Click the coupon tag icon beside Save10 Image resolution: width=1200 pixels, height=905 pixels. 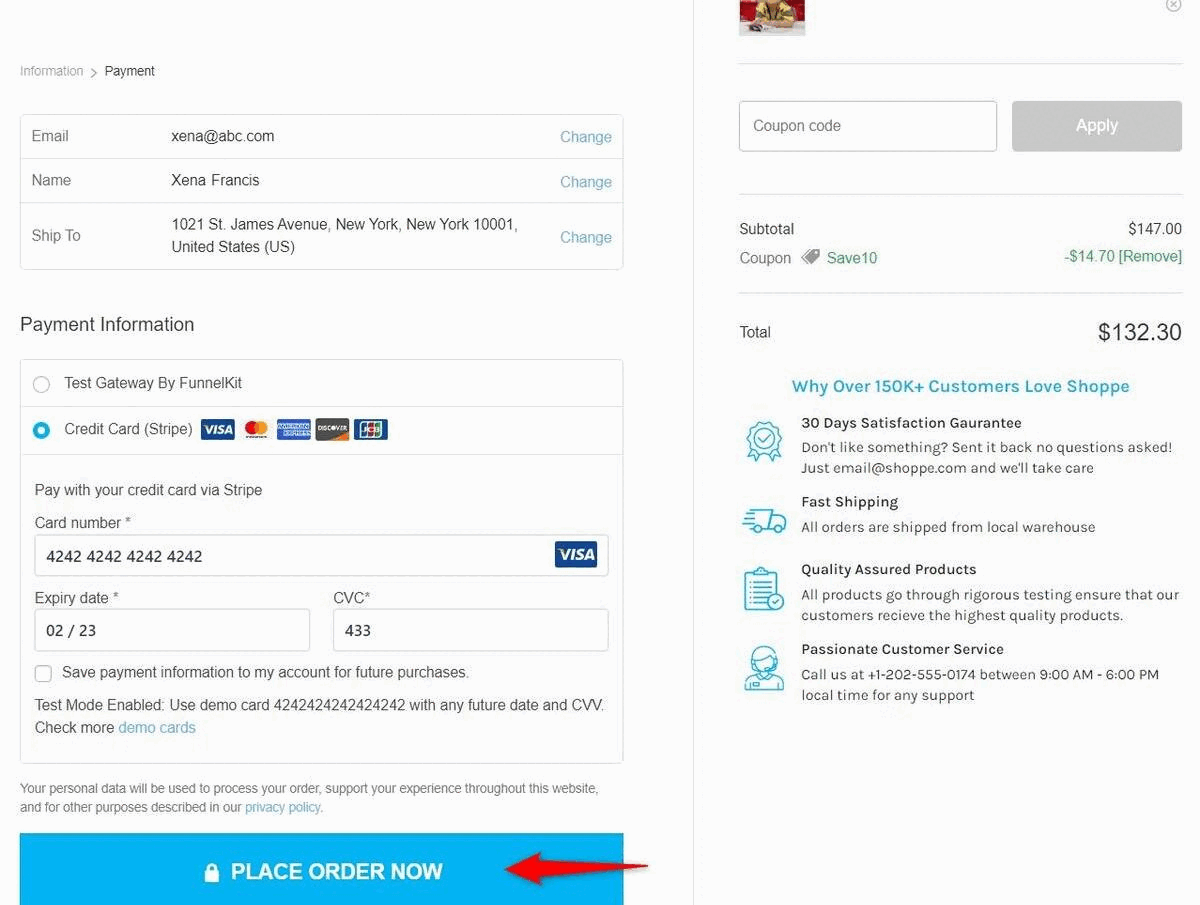(x=810, y=257)
